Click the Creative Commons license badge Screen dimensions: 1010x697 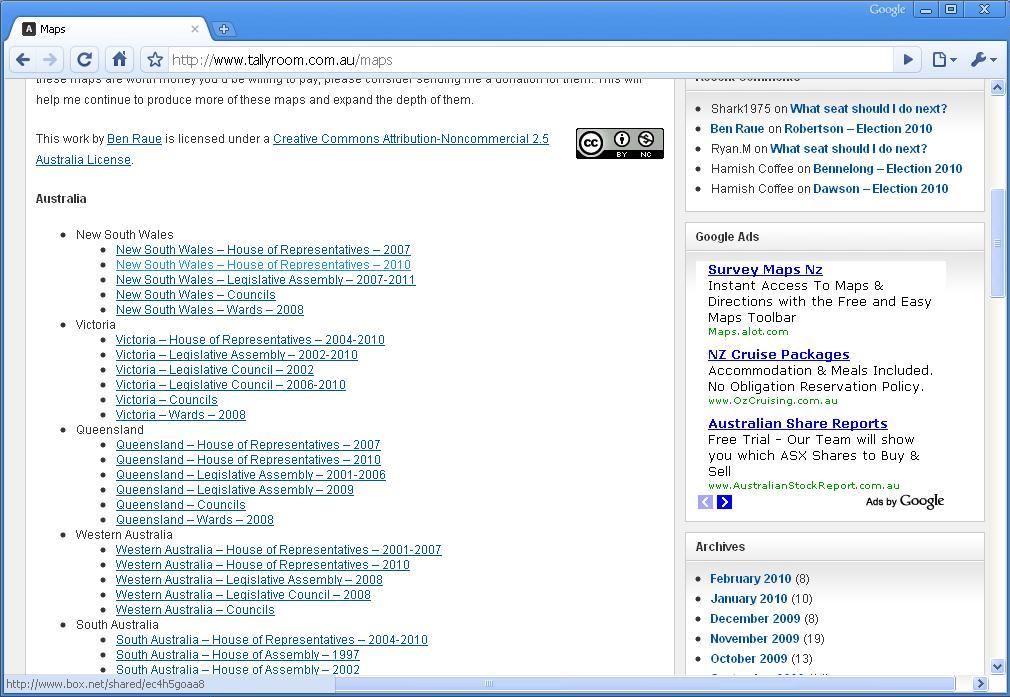[620, 143]
